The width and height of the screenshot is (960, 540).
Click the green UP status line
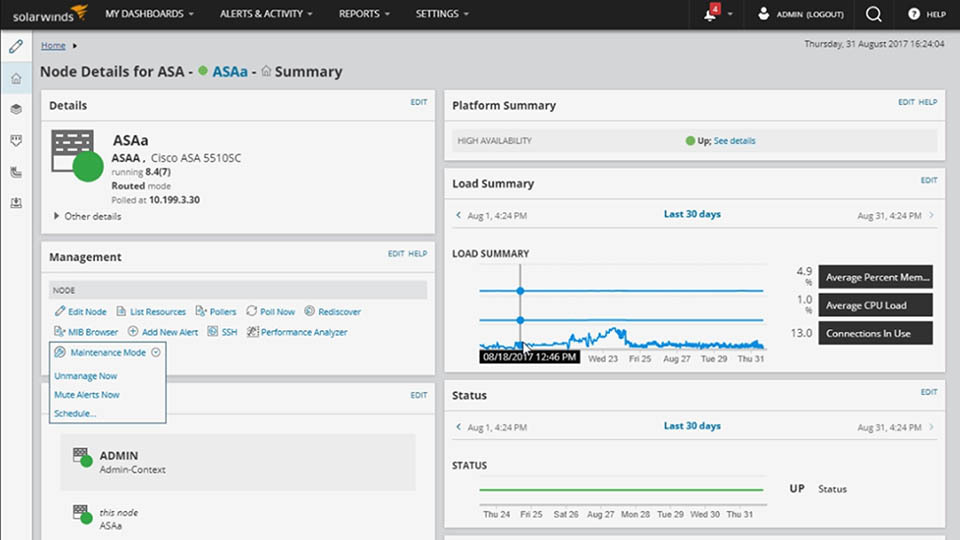621,490
